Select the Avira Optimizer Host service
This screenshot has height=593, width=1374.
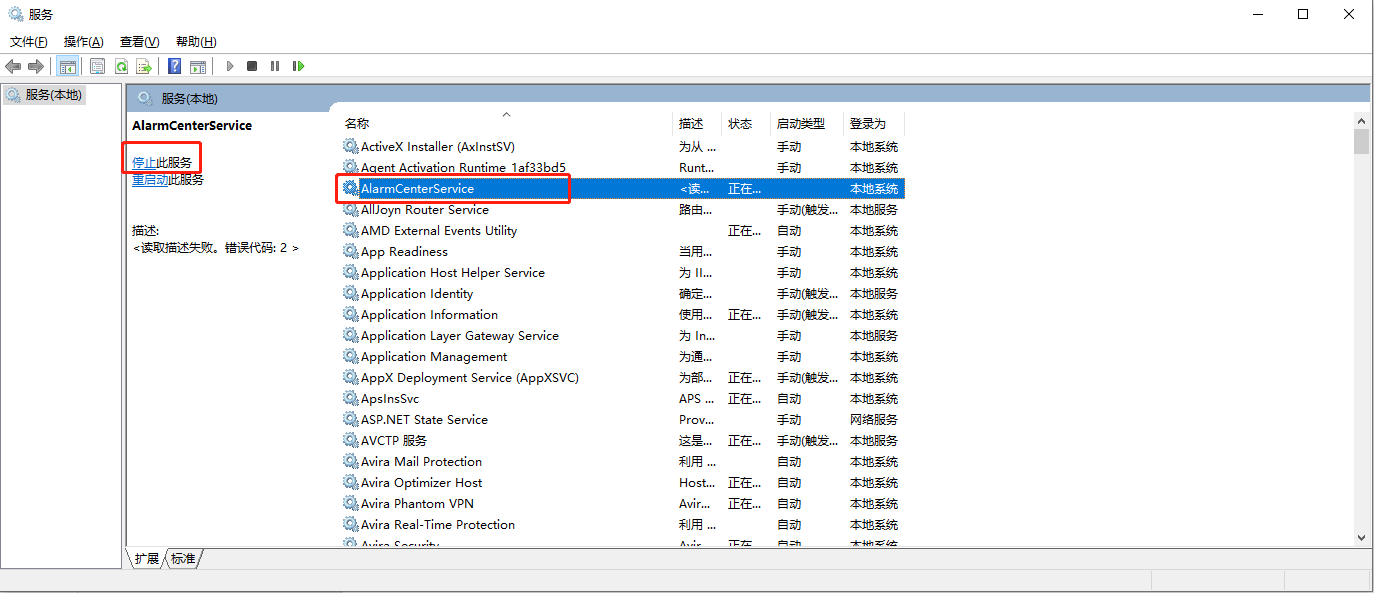[x=622, y=483]
